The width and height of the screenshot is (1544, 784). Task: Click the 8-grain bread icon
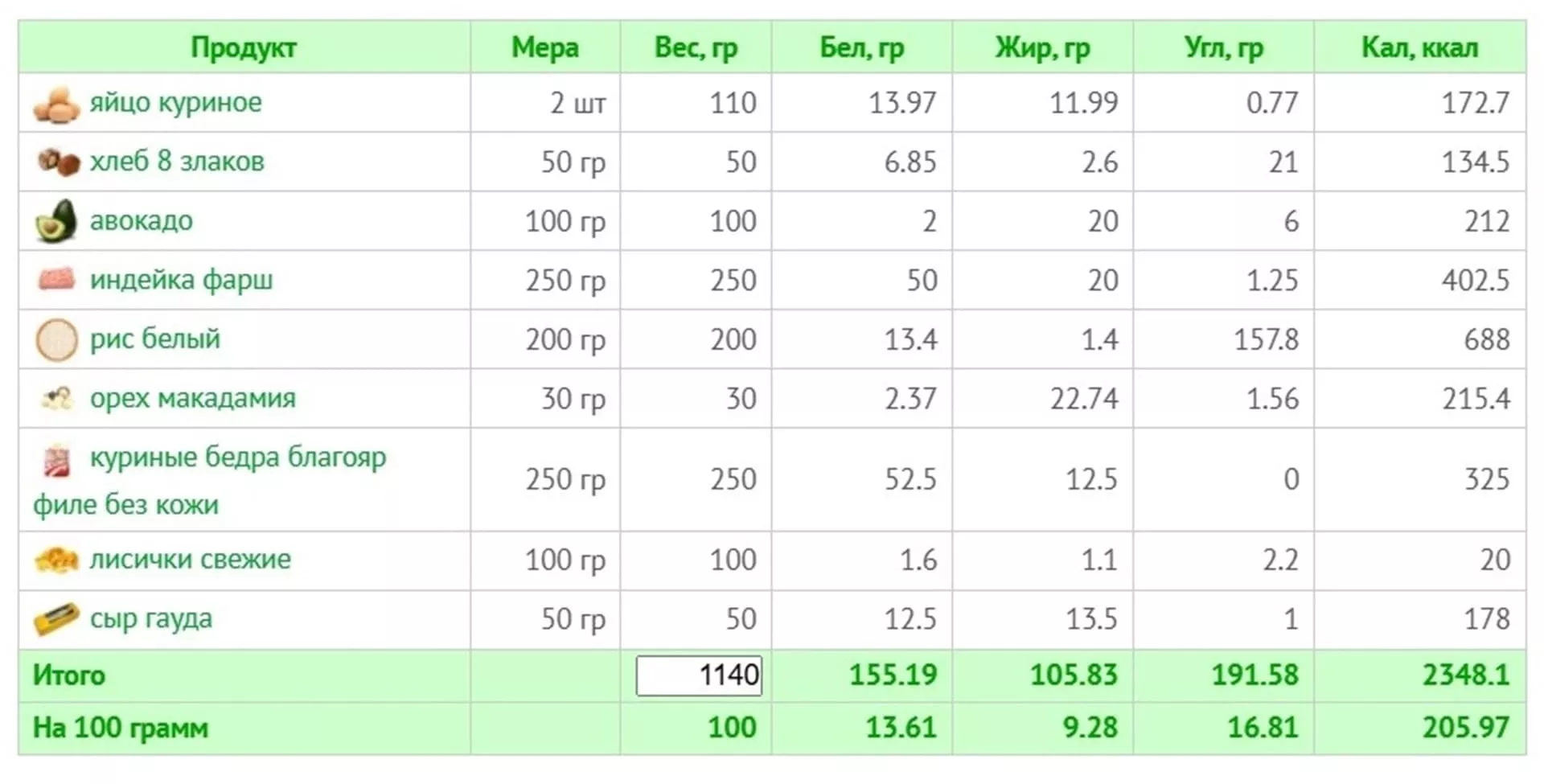tap(58, 162)
